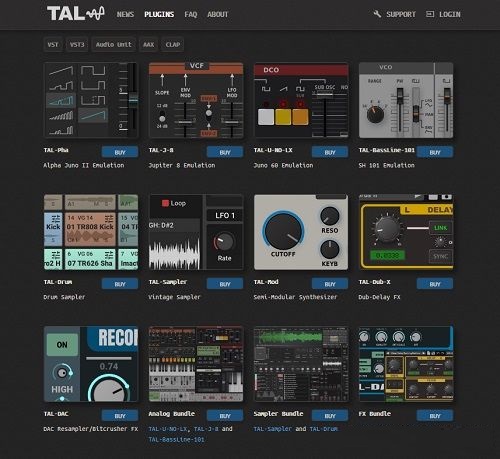Filter plugins by Audio Unit format
The image size is (500, 459).
point(113,44)
